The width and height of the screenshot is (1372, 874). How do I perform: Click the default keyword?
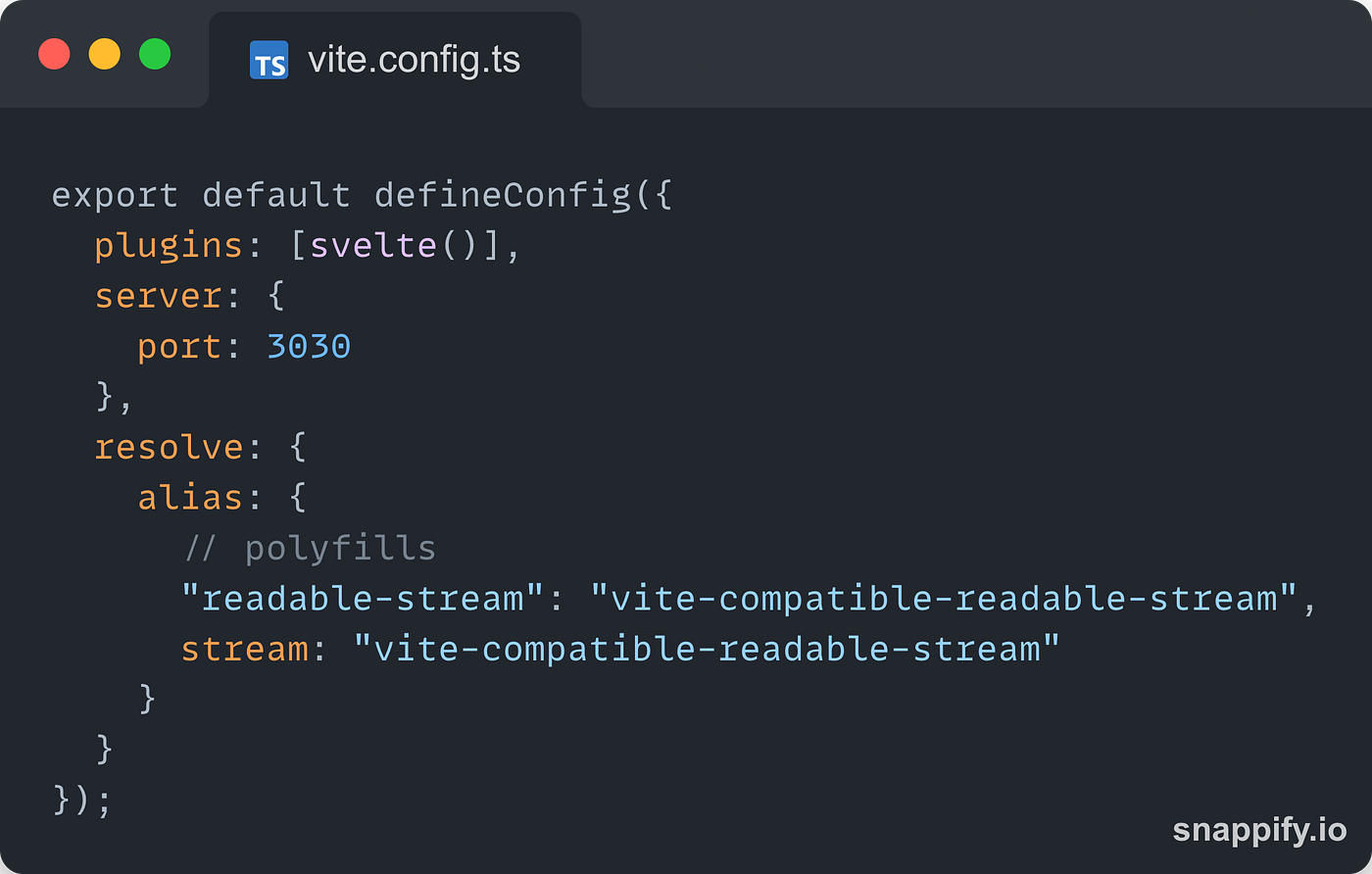pos(276,195)
